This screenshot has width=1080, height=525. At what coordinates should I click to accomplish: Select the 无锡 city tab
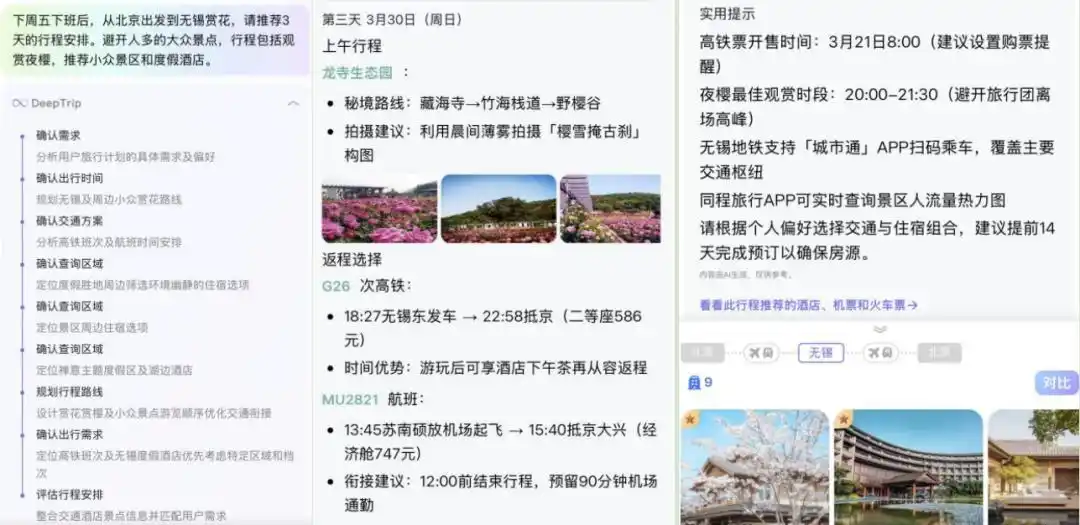pos(820,353)
